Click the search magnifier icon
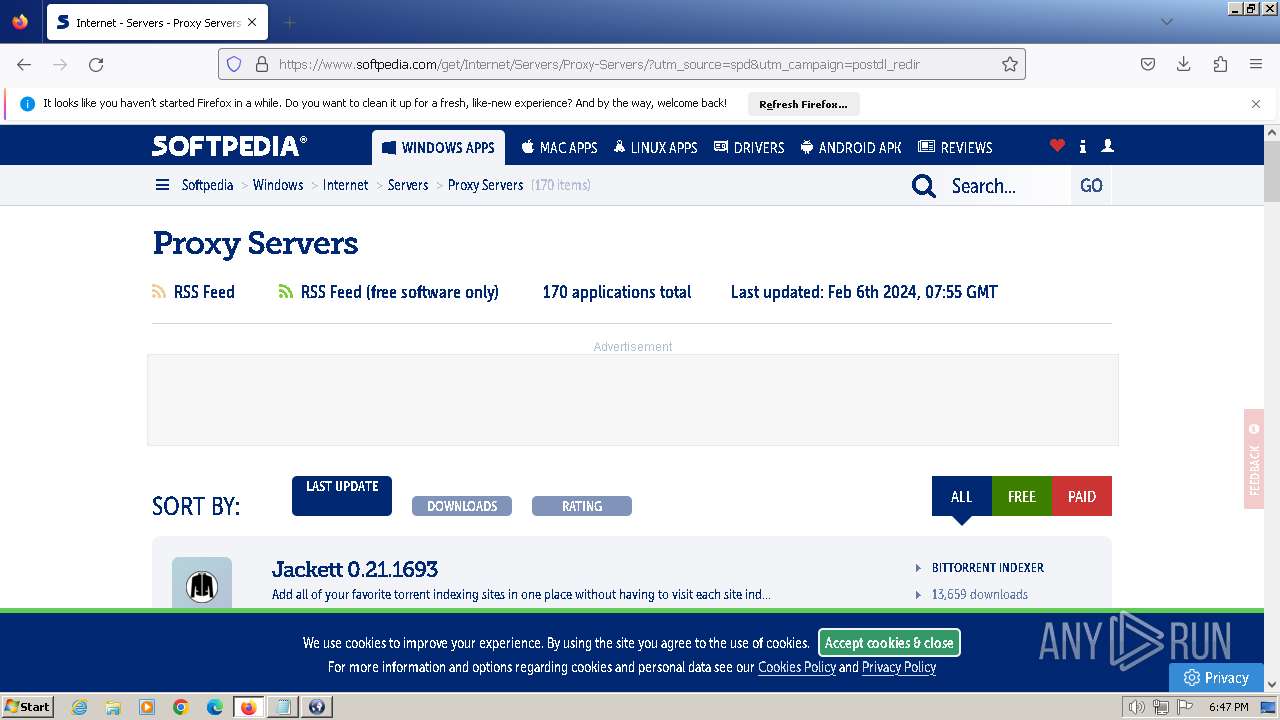Image resolution: width=1280 pixels, height=720 pixels. pyautogui.click(x=924, y=186)
